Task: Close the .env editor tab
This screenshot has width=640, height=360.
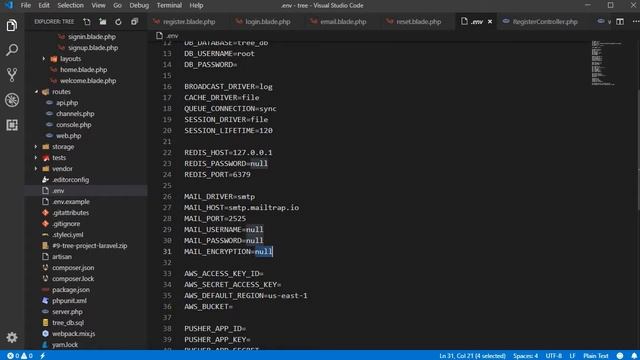Action: [x=490, y=22]
